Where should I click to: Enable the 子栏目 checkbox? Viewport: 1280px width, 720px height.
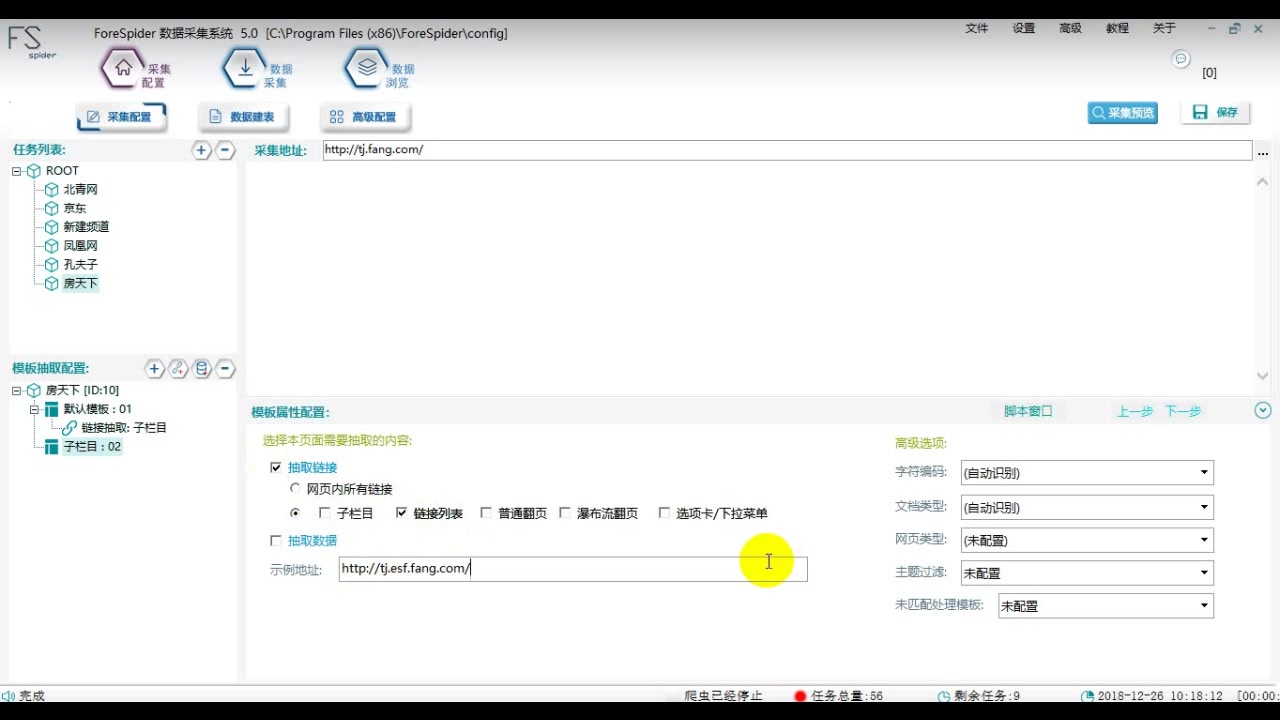pos(324,513)
